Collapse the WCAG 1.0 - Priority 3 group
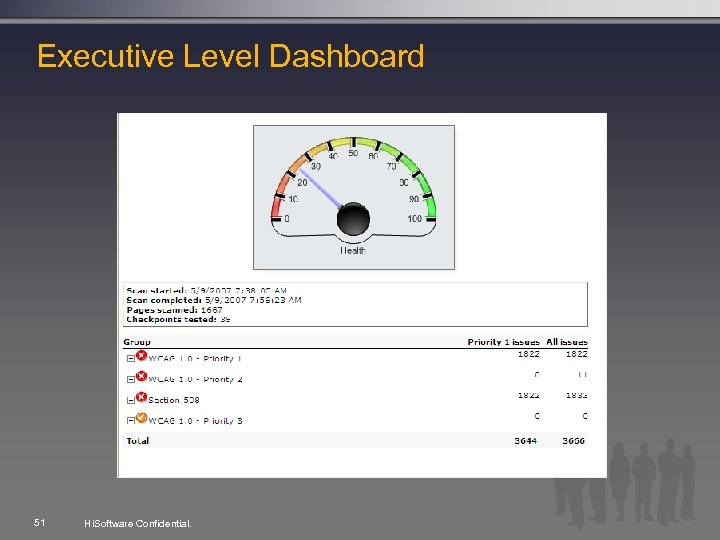 130,420
